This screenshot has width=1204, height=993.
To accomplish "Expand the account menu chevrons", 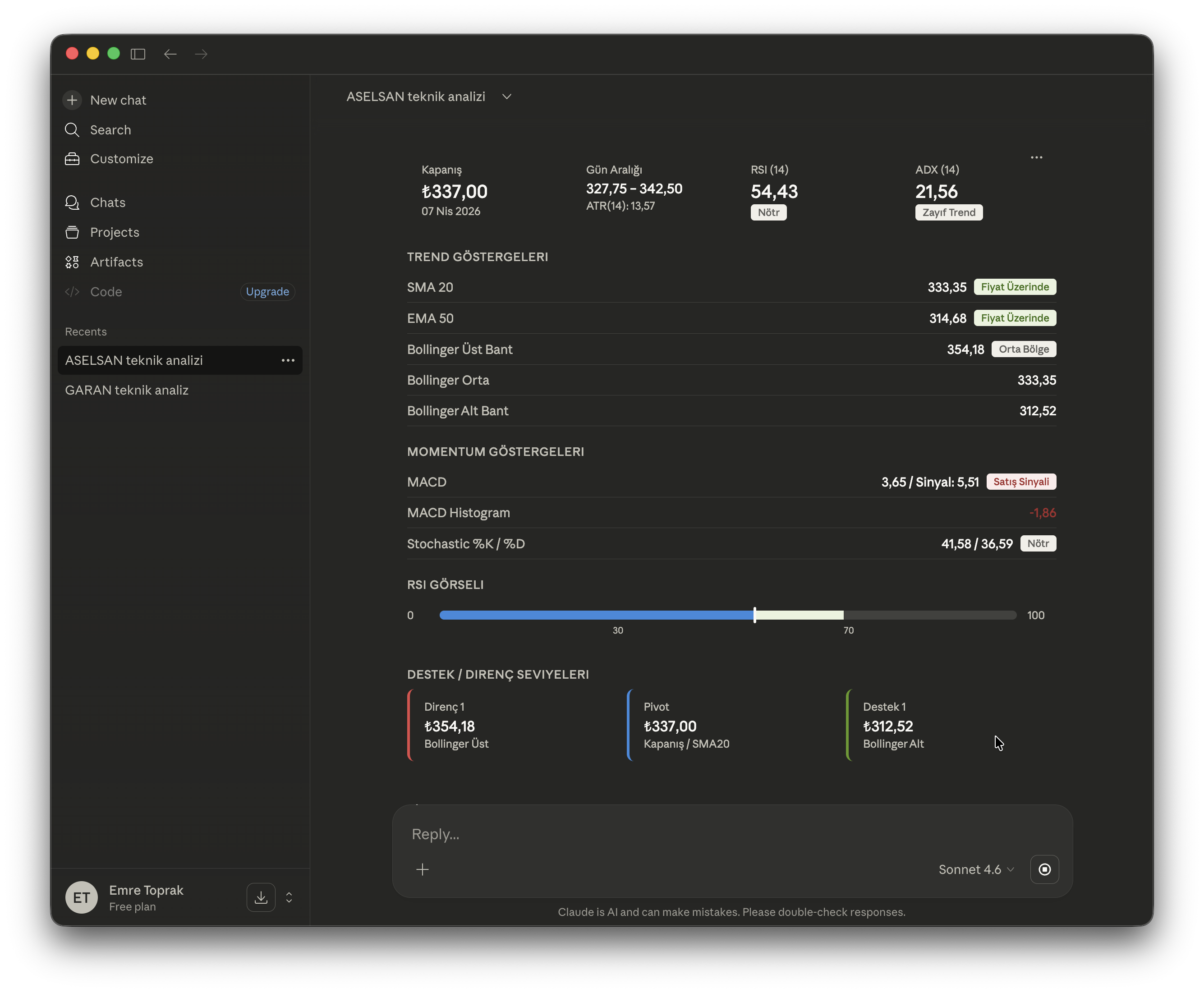I will pyautogui.click(x=289, y=897).
